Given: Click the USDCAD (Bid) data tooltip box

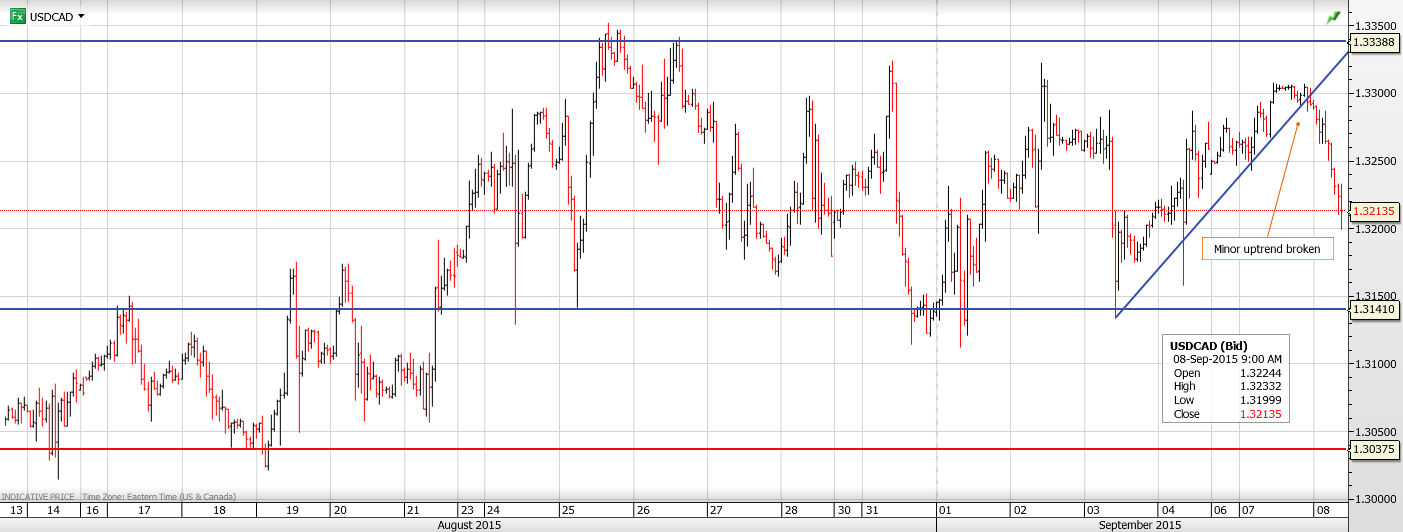Looking at the screenshot, I should [1225, 379].
